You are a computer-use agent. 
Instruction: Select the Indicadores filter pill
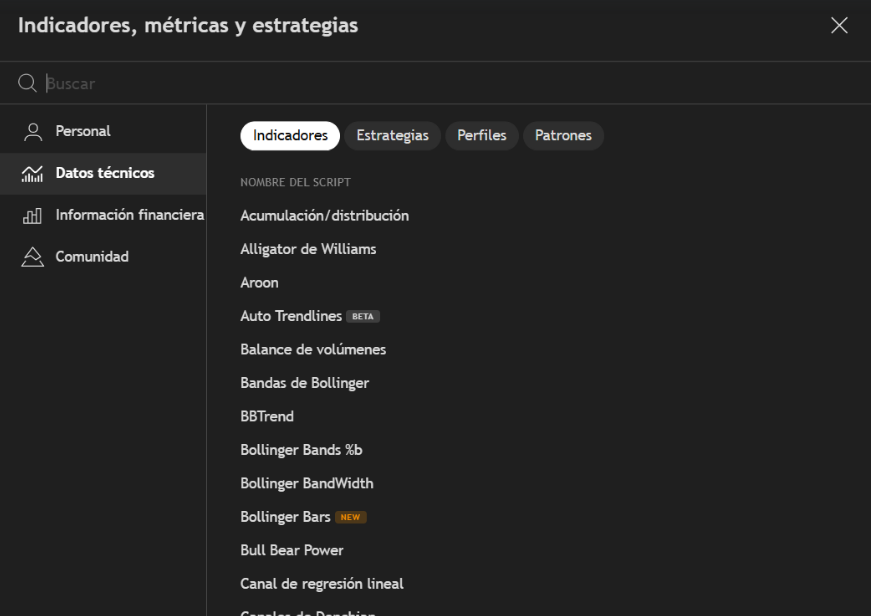pyautogui.click(x=289, y=135)
